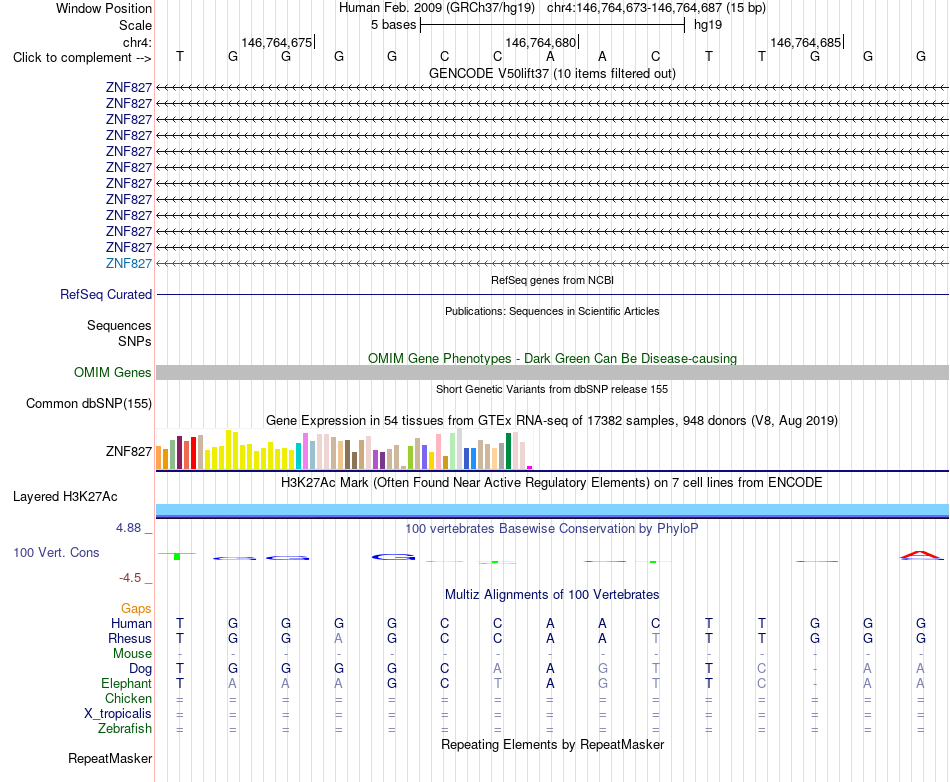Open "Multiz Alignments of 100 Vertebrates" title
Screen dimensions: 950x782
(x=552, y=595)
